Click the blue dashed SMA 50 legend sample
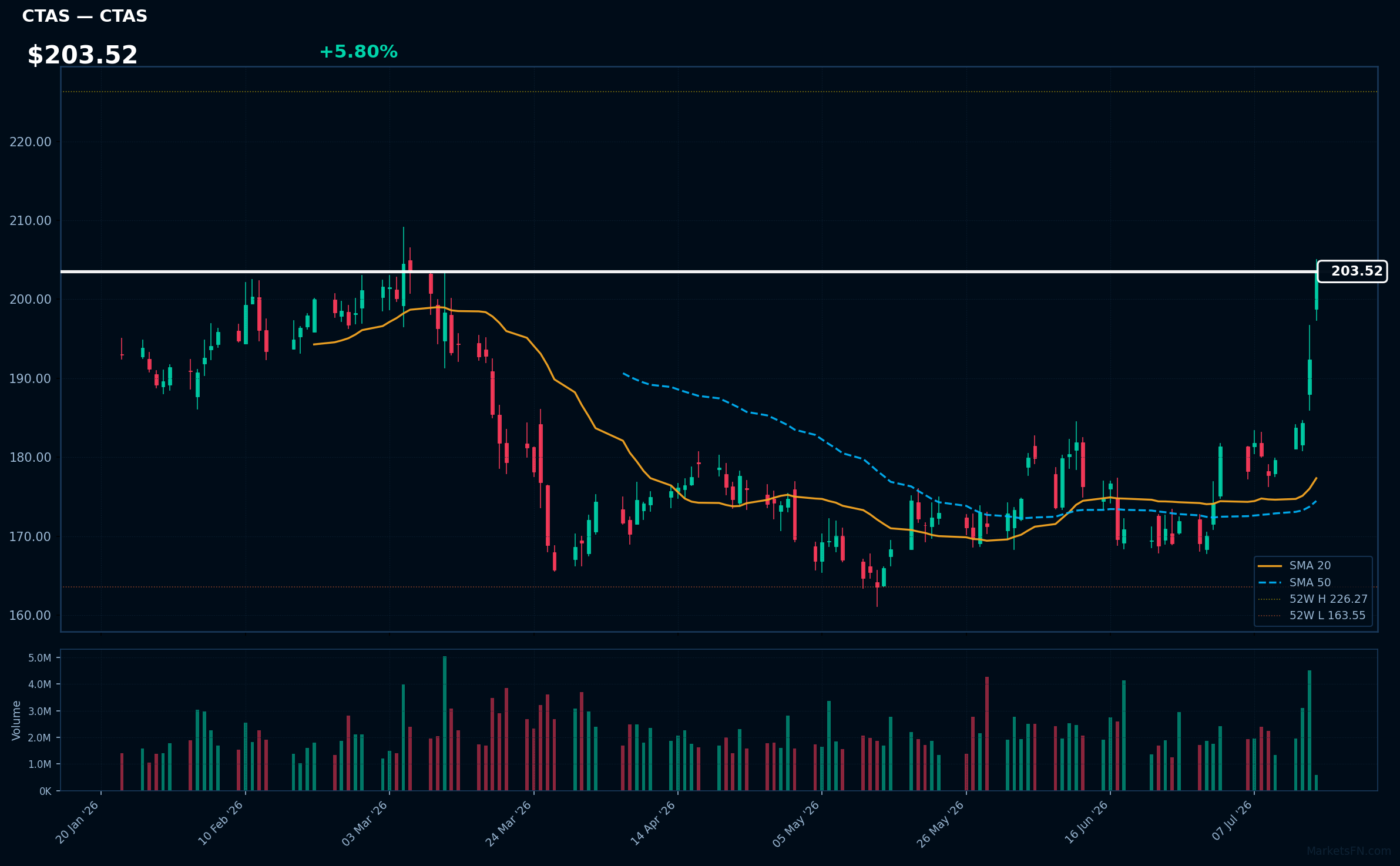This screenshot has height=866, width=1400. point(1270,582)
